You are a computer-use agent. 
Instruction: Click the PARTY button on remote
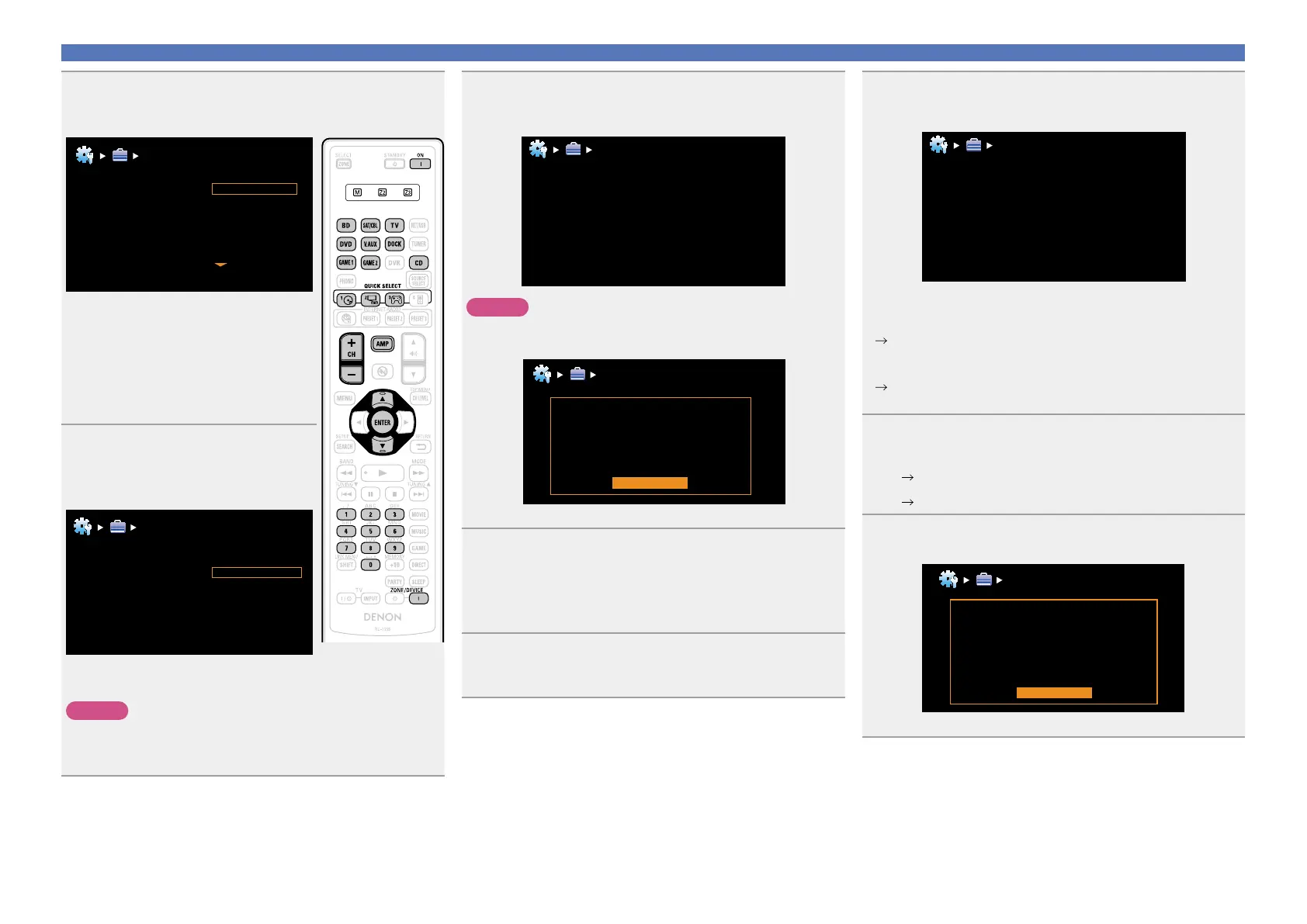click(394, 582)
